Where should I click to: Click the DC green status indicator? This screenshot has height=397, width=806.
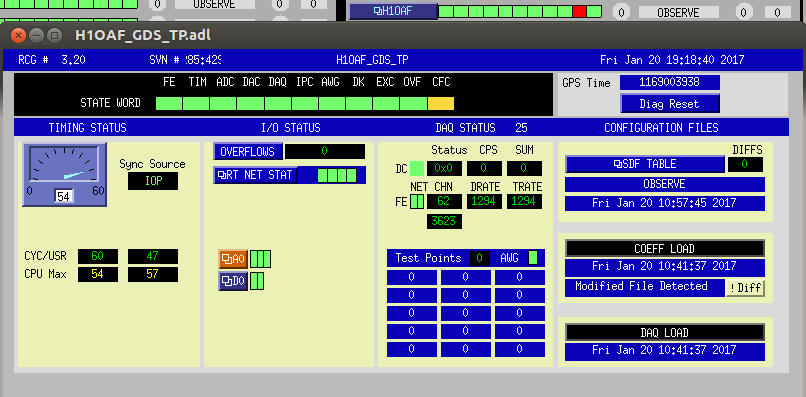(417, 168)
